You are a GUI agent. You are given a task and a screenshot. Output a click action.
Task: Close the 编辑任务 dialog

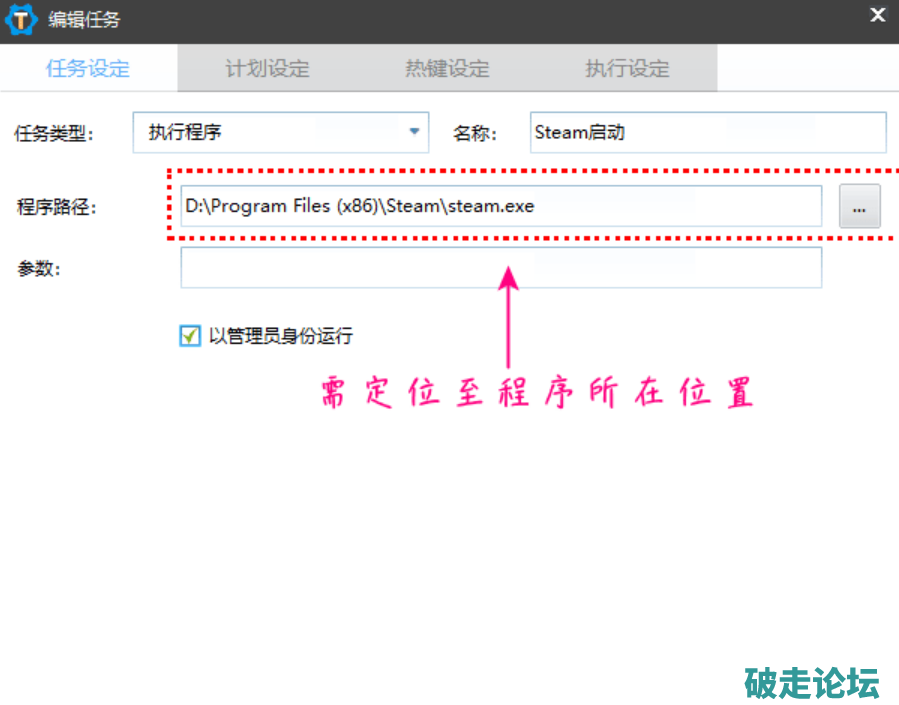pos(877,15)
